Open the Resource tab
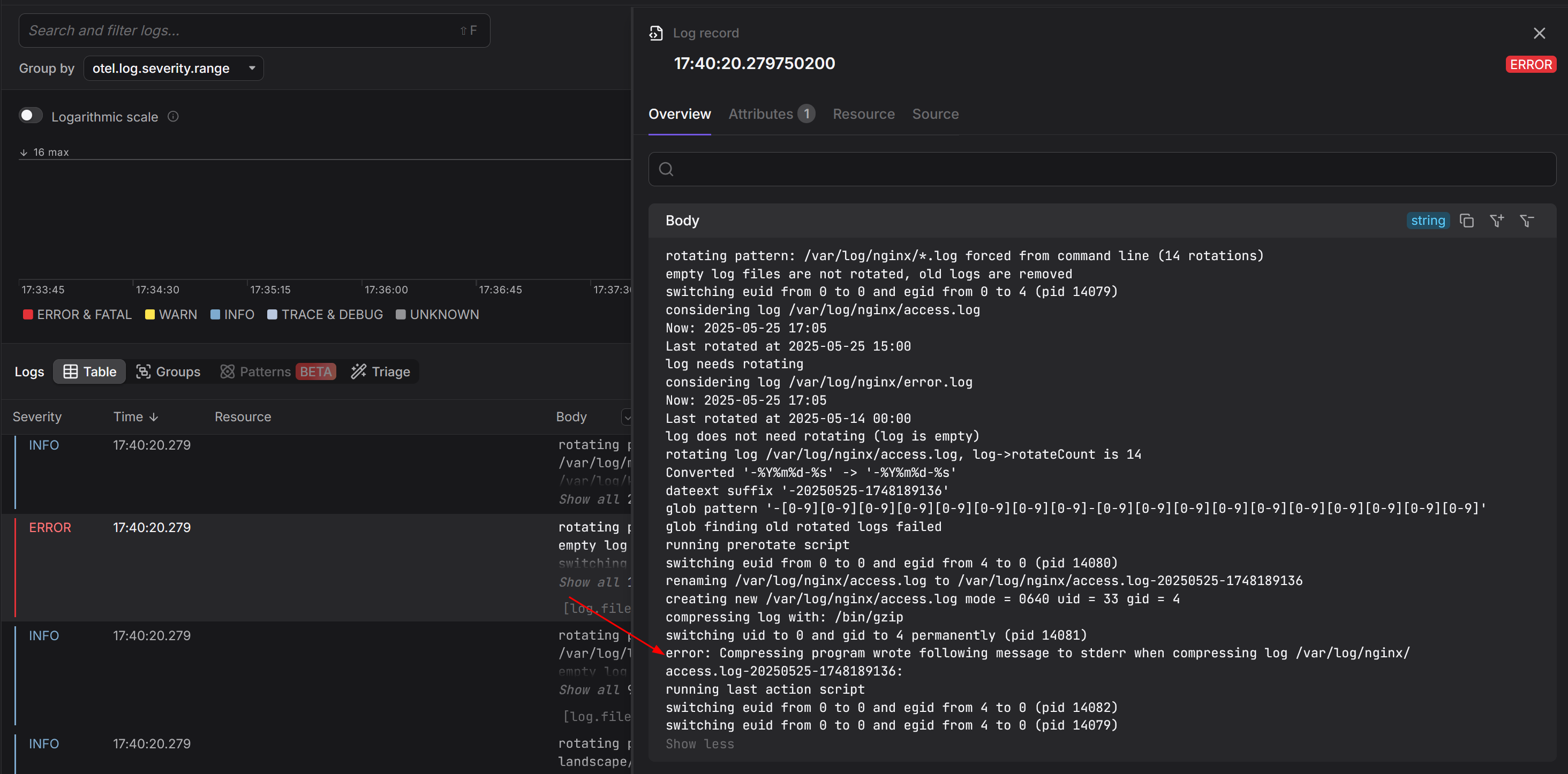 [x=863, y=114]
